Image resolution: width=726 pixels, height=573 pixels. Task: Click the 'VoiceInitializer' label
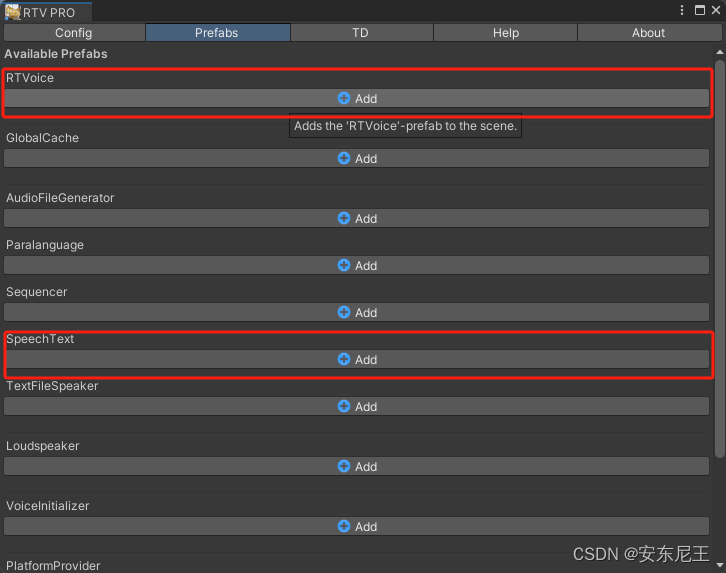click(x=48, y=506)
